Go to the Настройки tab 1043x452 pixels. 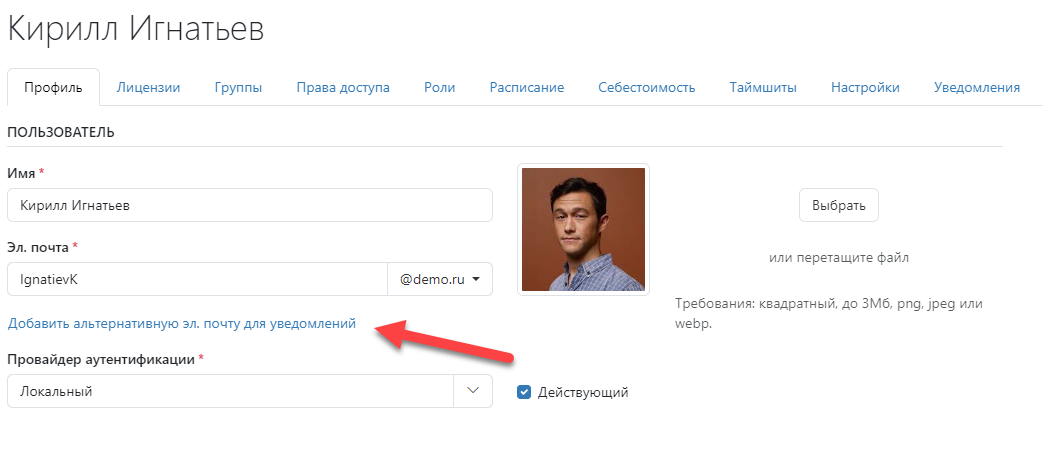[x=865, y=87]
